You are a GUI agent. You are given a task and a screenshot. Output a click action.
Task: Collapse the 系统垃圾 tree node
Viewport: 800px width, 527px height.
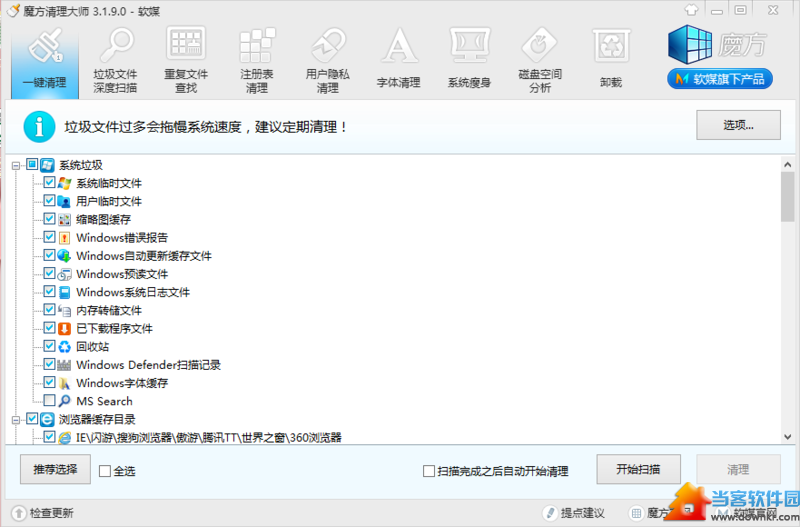point(16,165)
